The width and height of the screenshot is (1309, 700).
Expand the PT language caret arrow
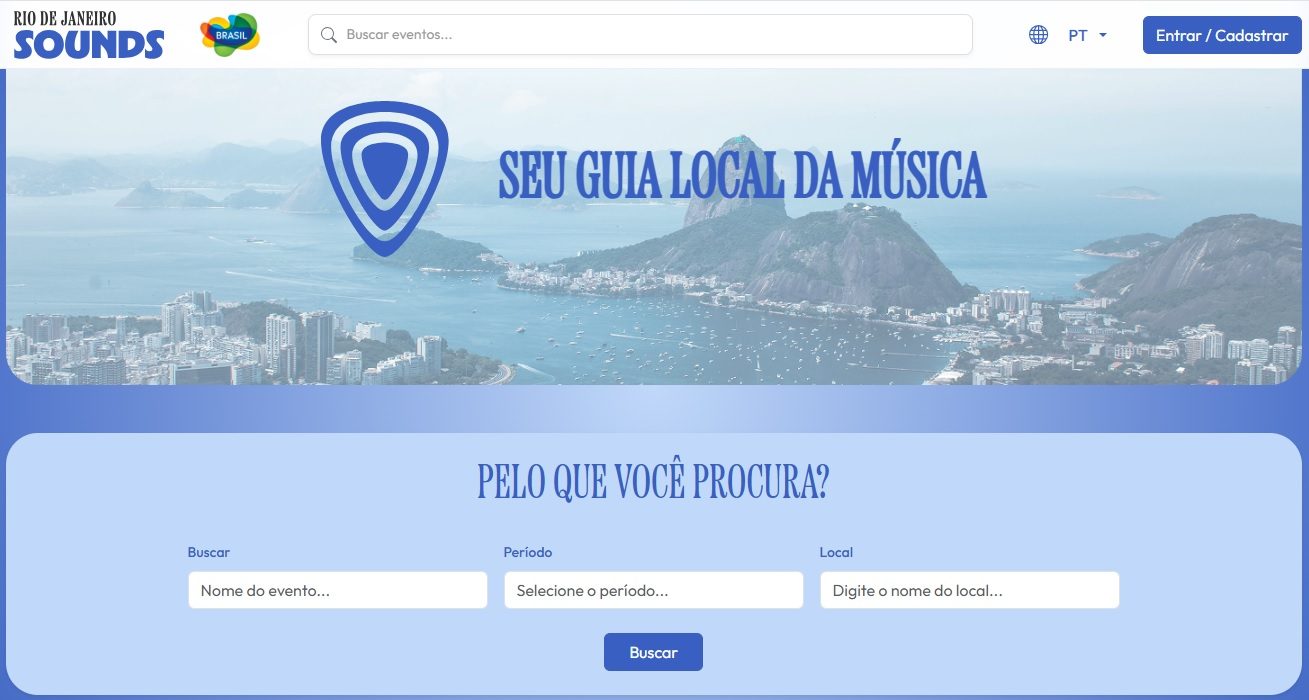point(1103,35)
